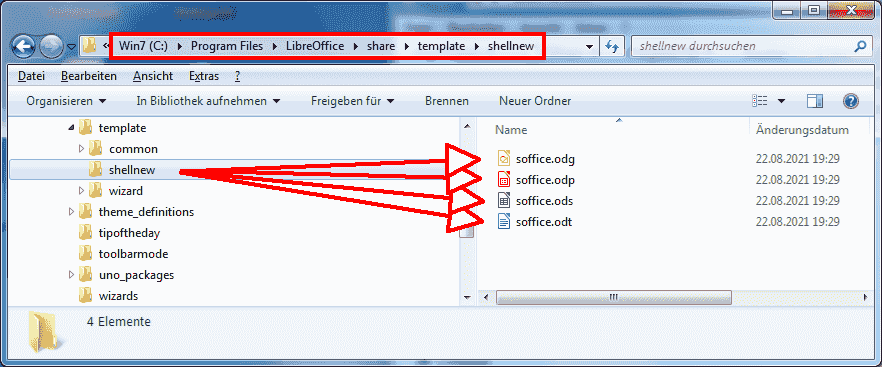882x367 pixels.
Task: Select the template folder in tree
Action: pyautogui.click(x=122, y=128)
